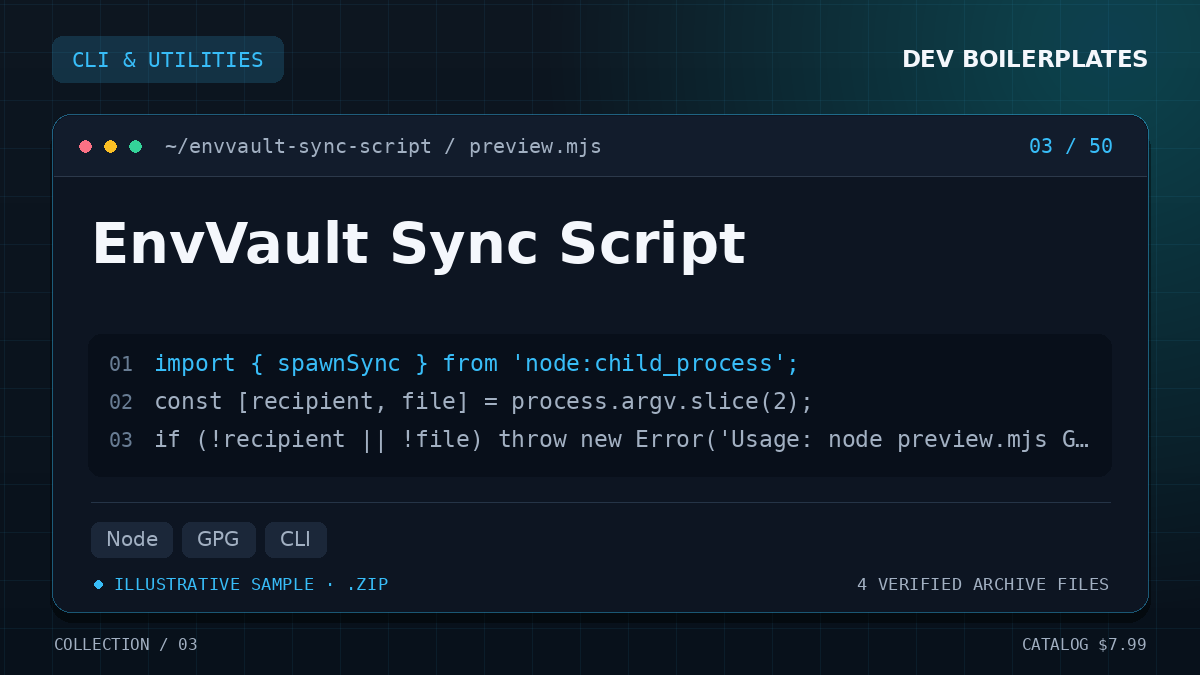The width and height of the screenshot is (1200, 675).
Task: Select the CLI & UTILITIES category badge
Action: 168,60
